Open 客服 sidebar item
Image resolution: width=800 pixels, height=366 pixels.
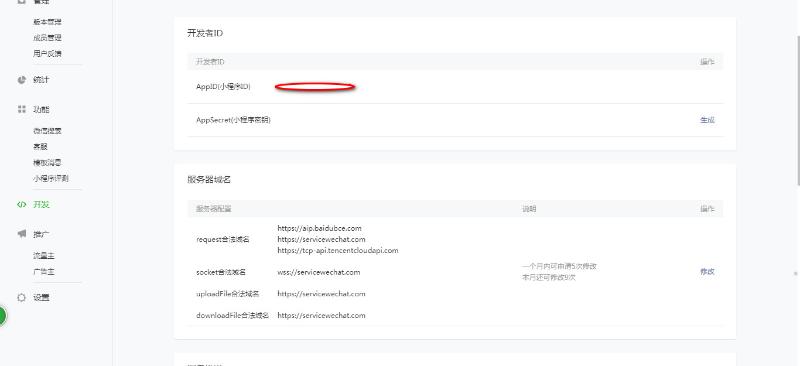[40, 147]
